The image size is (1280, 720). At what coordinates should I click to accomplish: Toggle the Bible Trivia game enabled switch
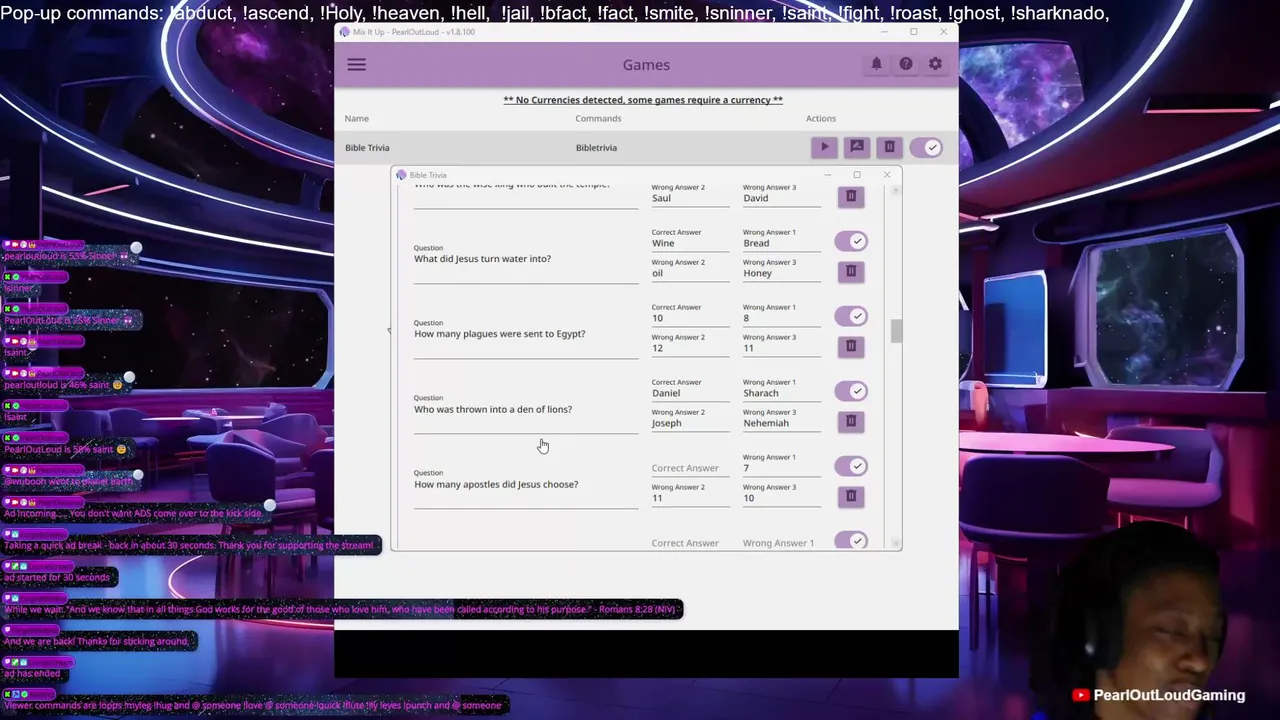[927, 147]
